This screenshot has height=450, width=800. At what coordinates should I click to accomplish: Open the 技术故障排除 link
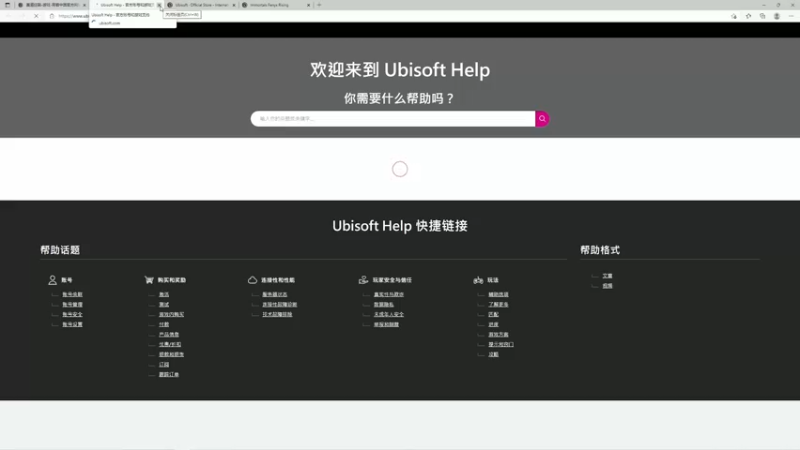click(x=277, y=314)
